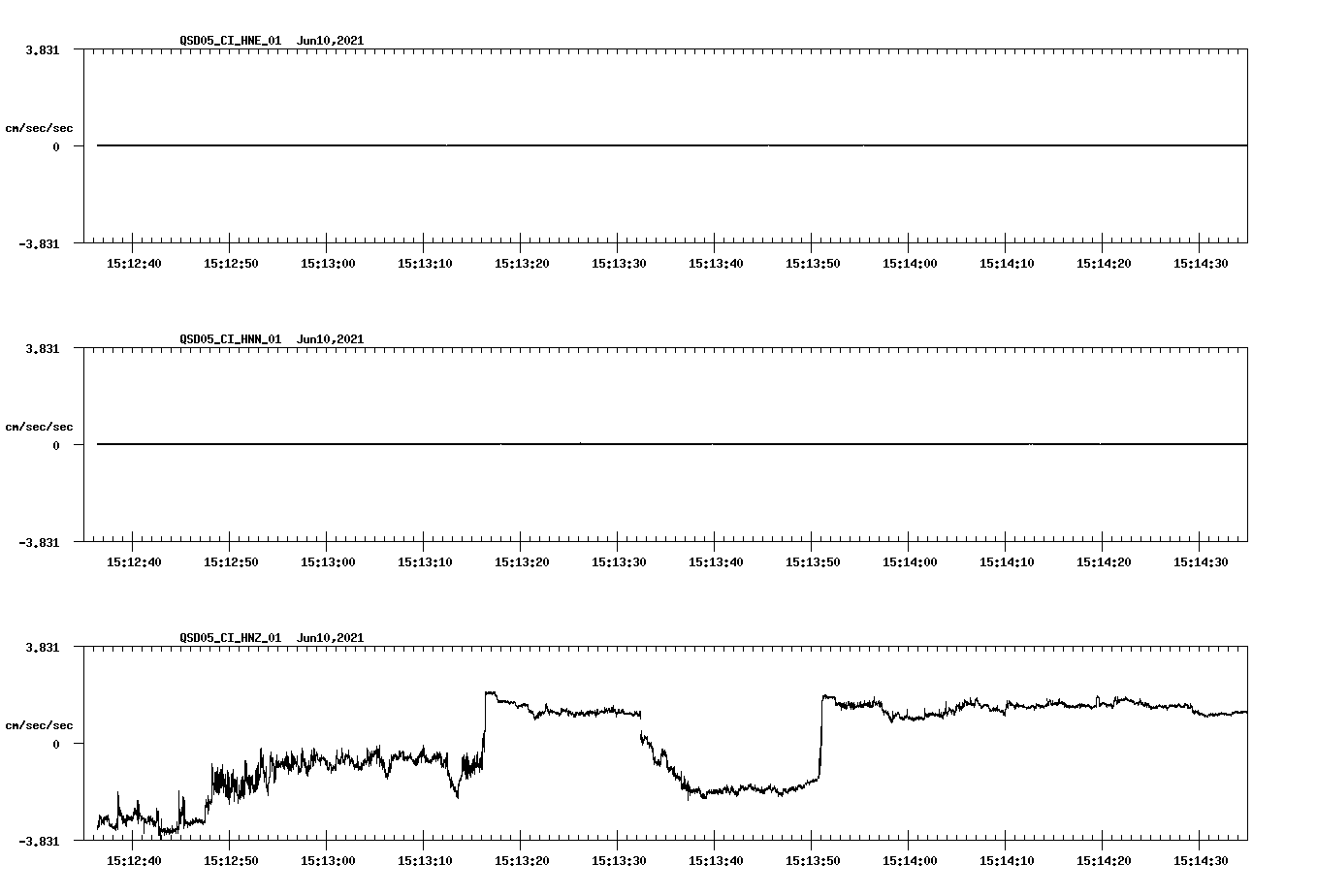The height and width of the screenshot is (896, 1317).
Task: Click the 15:14:20 time label under HNN plot
Action: [x=1104, y=562]
